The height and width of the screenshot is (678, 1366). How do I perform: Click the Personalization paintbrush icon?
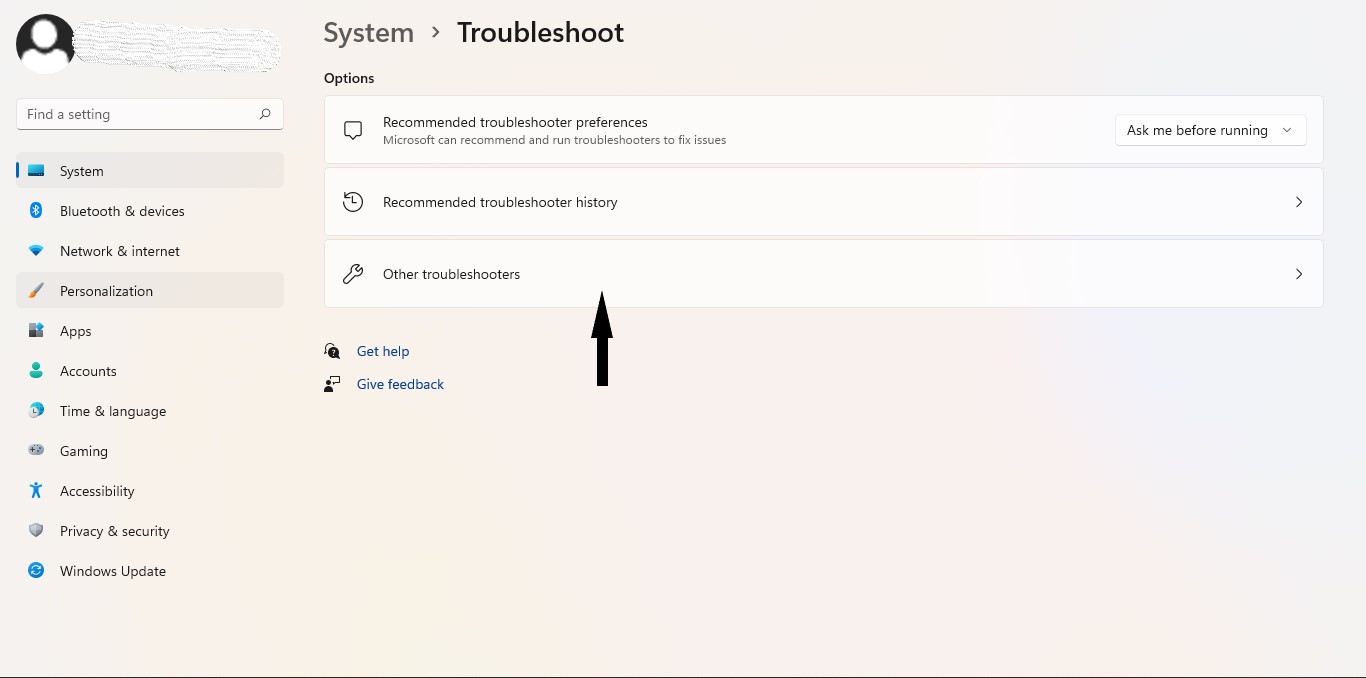[36, 291]
